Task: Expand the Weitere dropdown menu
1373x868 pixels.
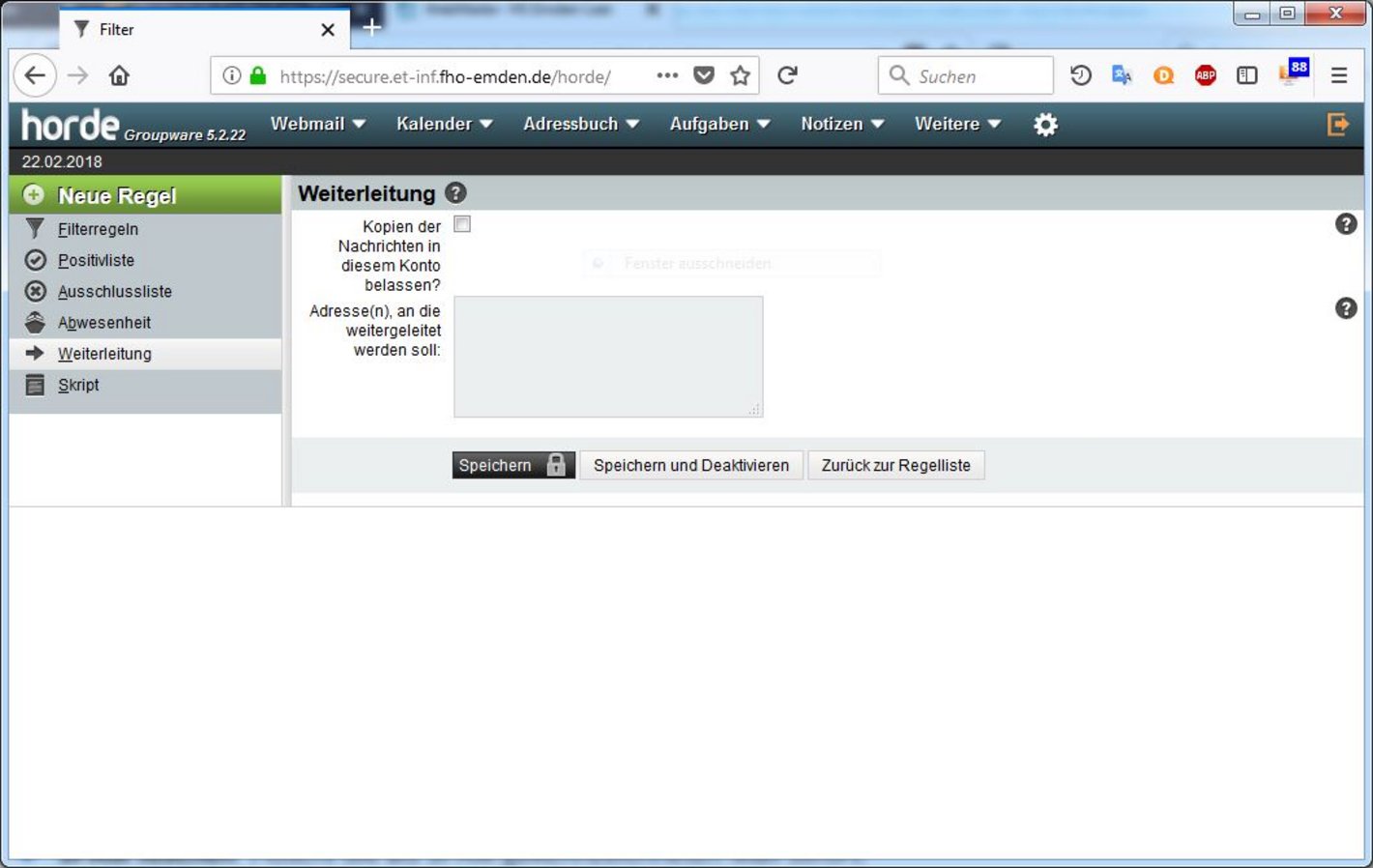Action: click(958, 124)
